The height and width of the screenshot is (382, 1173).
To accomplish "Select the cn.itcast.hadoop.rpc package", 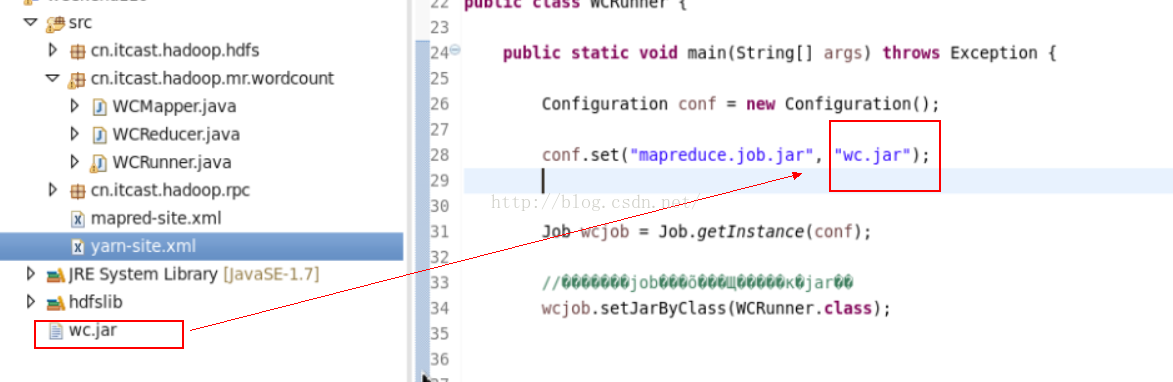I will point(170,191).
